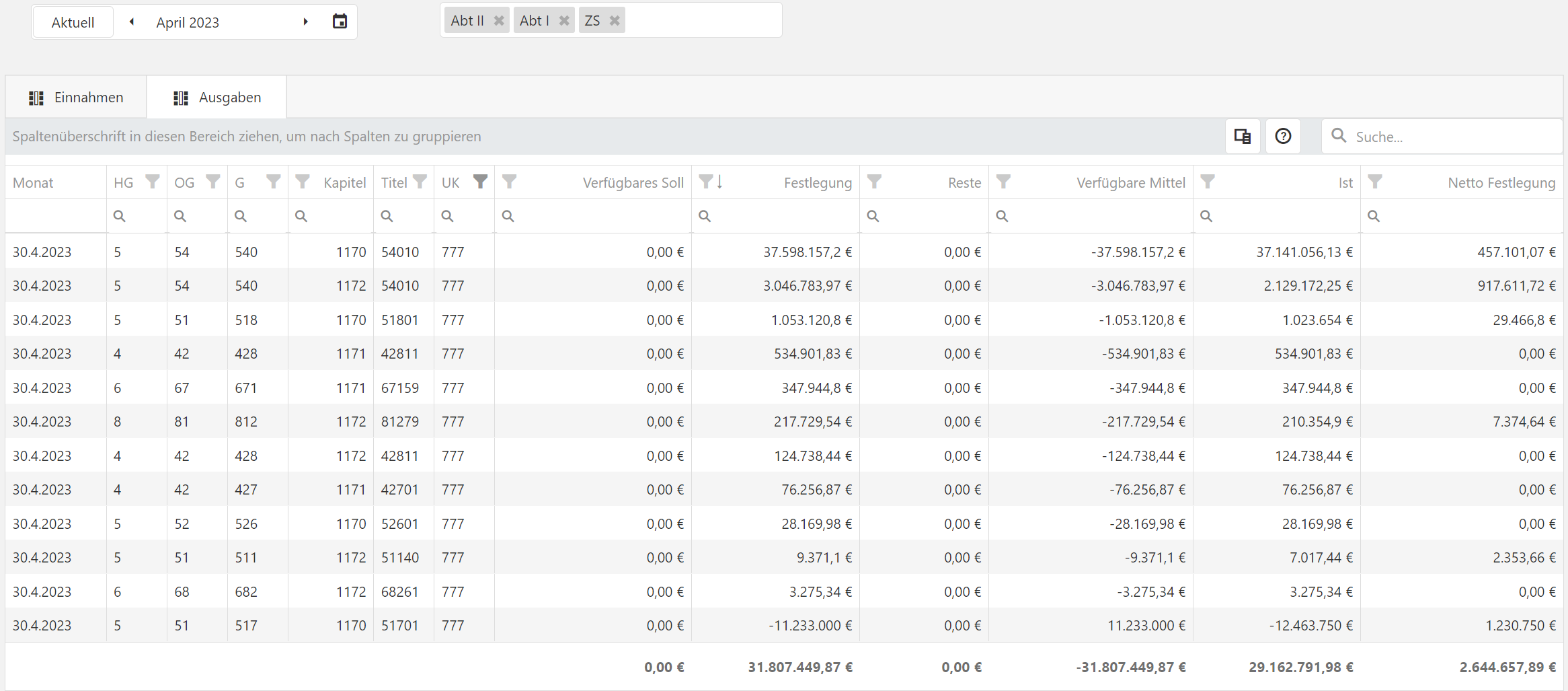The height and width of the screenshot is (691, 1568).
Task: Open filter for Netto Festlegung column
Action: point(1375,182)
